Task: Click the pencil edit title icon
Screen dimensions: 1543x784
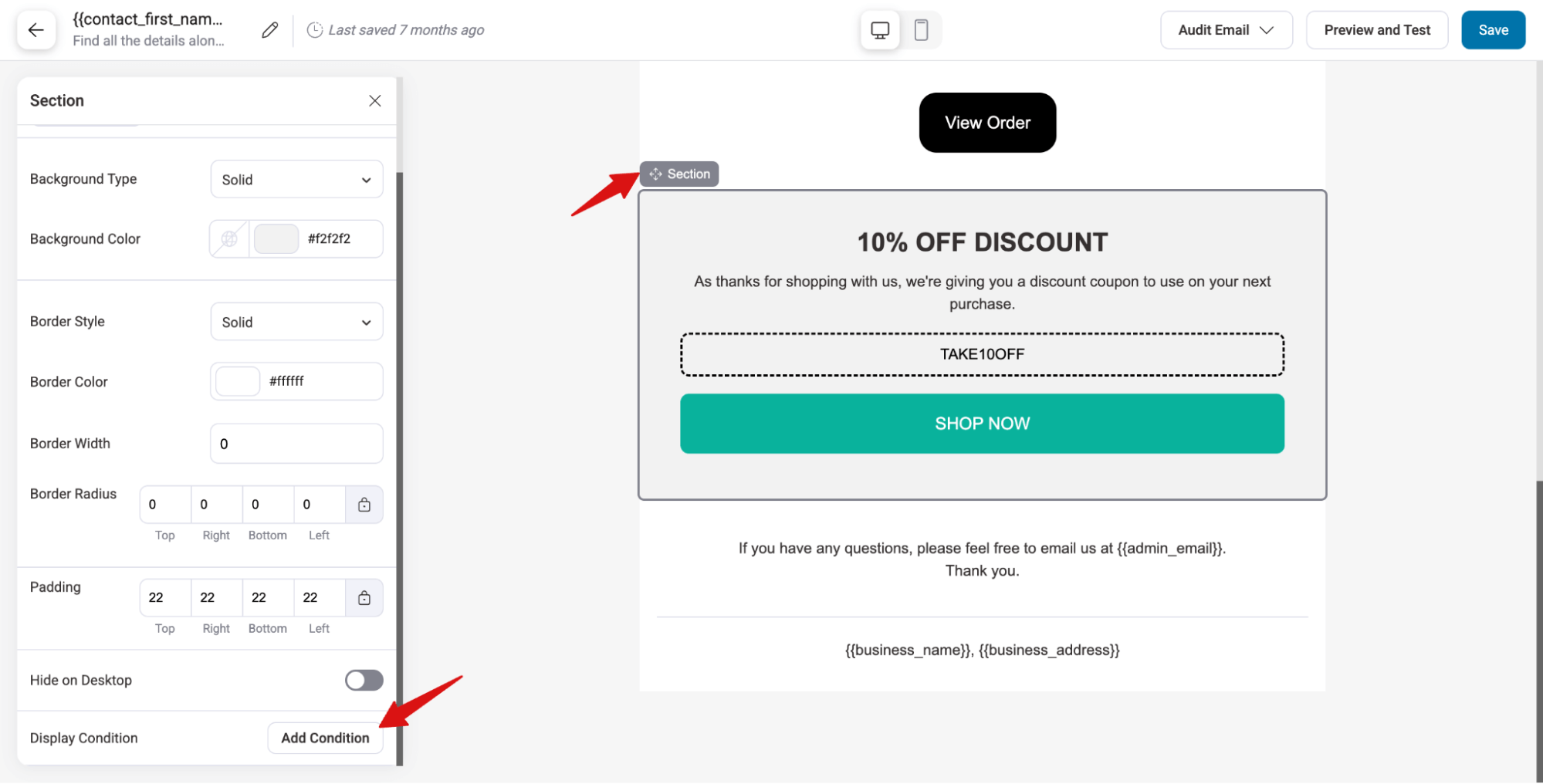Action: coord(269,30)
